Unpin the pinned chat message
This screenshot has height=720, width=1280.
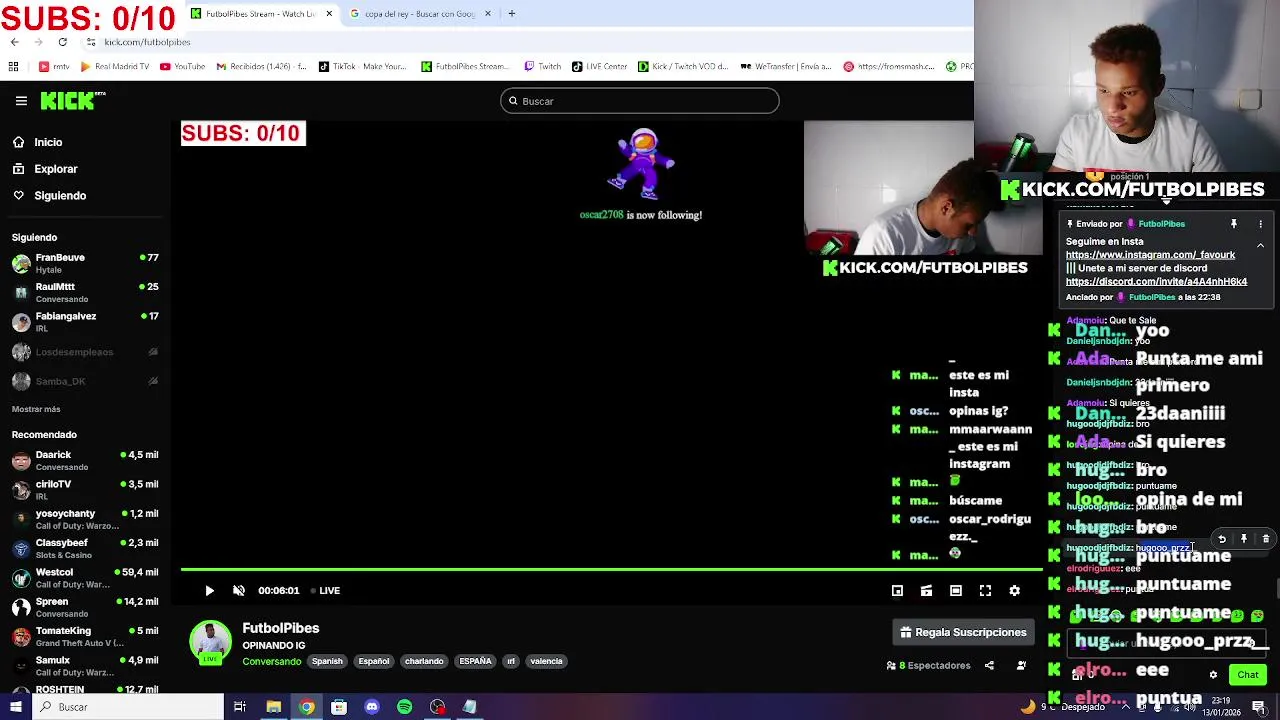pyautogui.click(x=1233, y=224)
